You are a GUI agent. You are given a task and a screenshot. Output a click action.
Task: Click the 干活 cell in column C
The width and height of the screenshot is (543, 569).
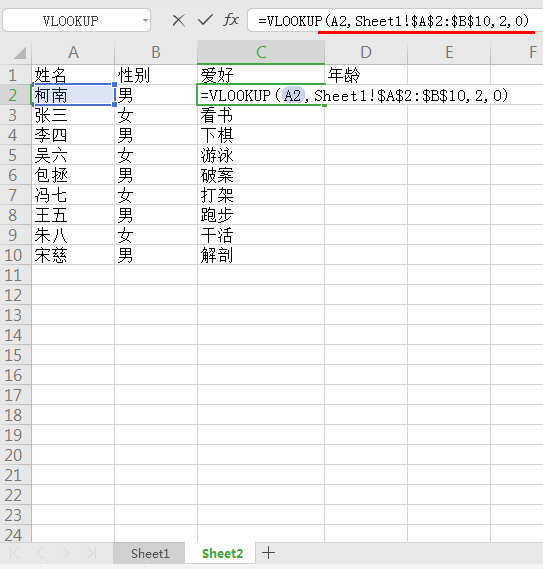pyautogui.click(x=261, y=235)
